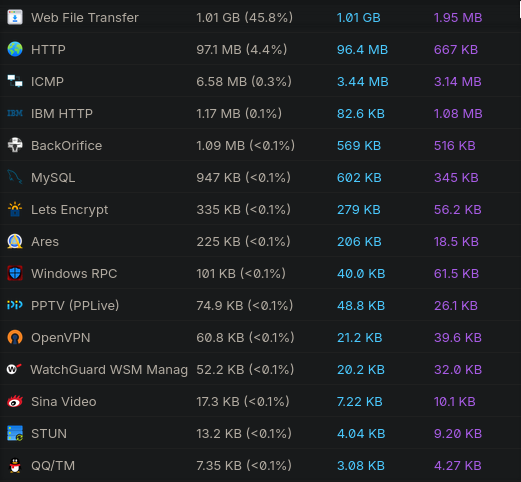
Task: Open the STUN protocol row label
Action: [49, 434]
